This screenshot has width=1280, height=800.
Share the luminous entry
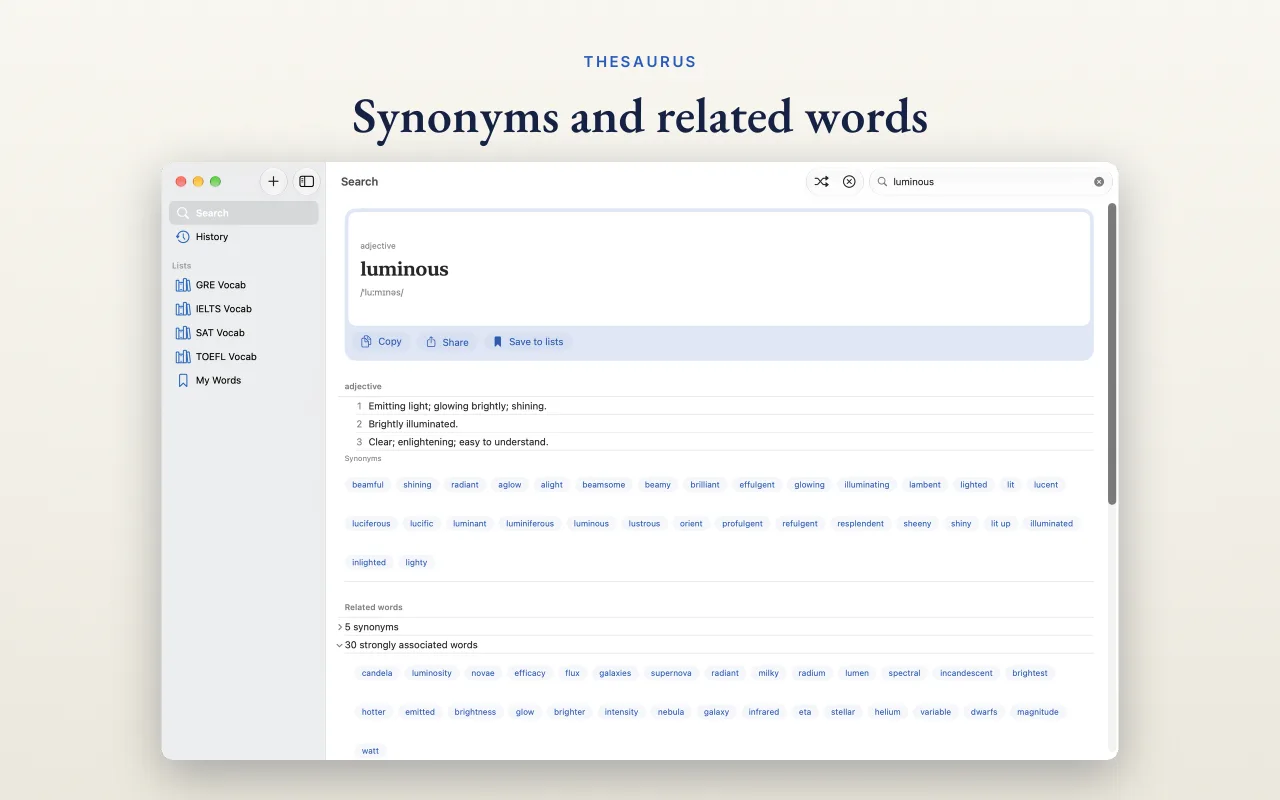(x=447, y=342)
